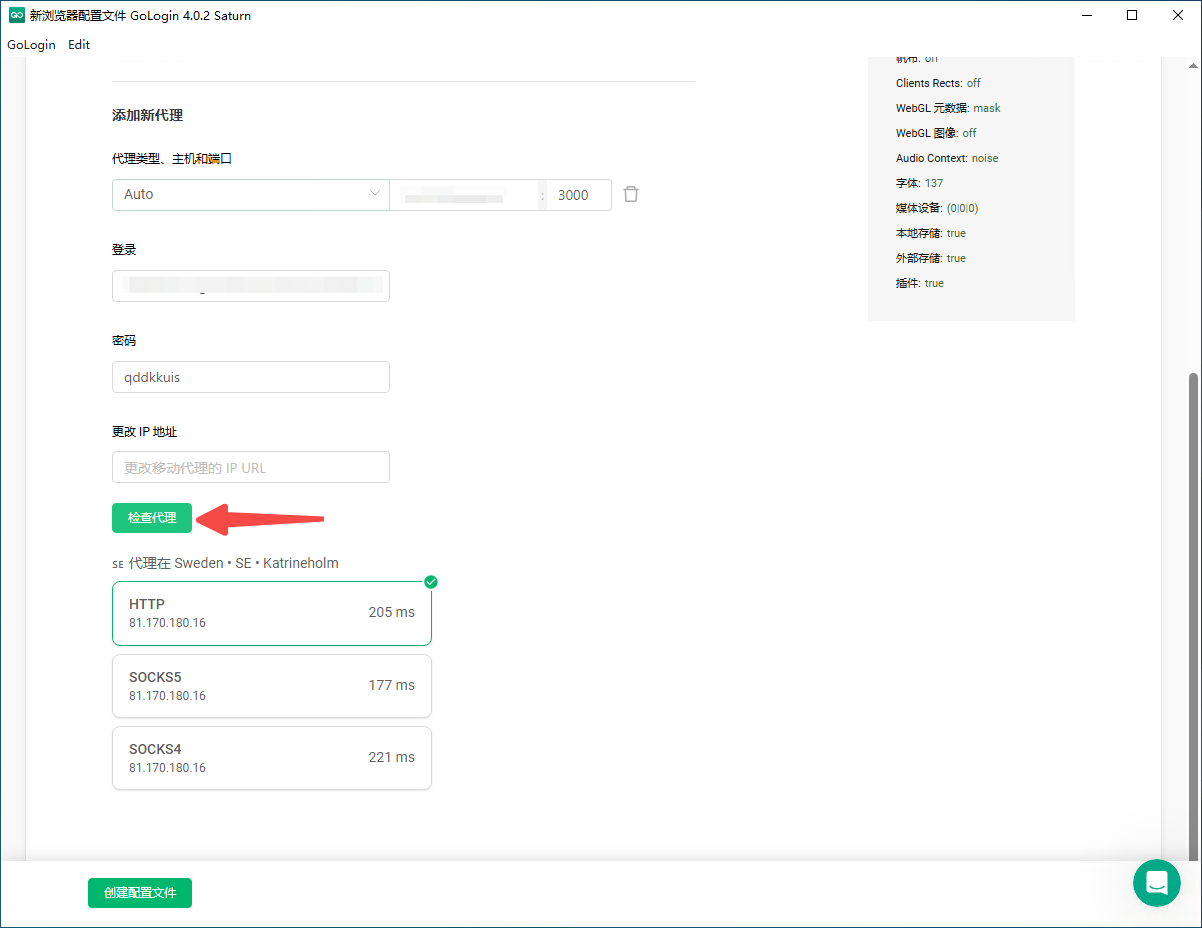Click the 检查代理 check proxy button

click(152, 518)
